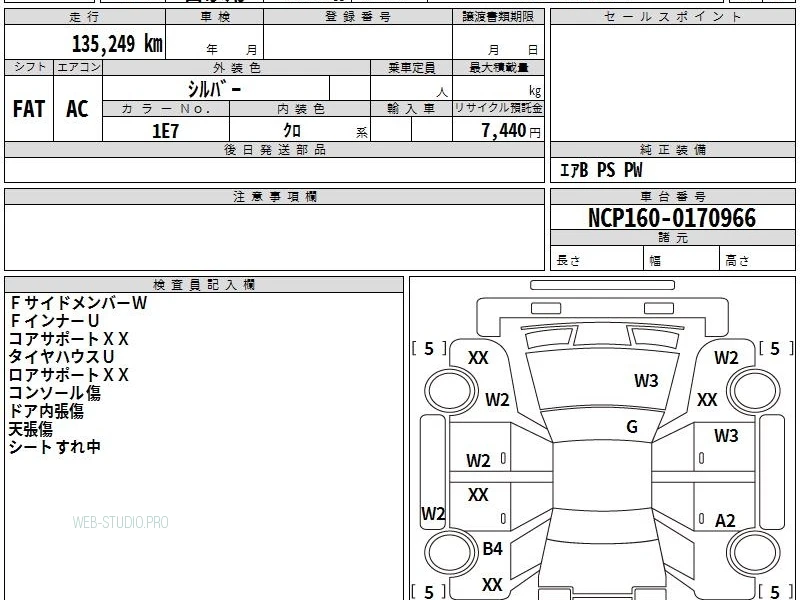Click the color number 1E7

[x=165, y=131]
